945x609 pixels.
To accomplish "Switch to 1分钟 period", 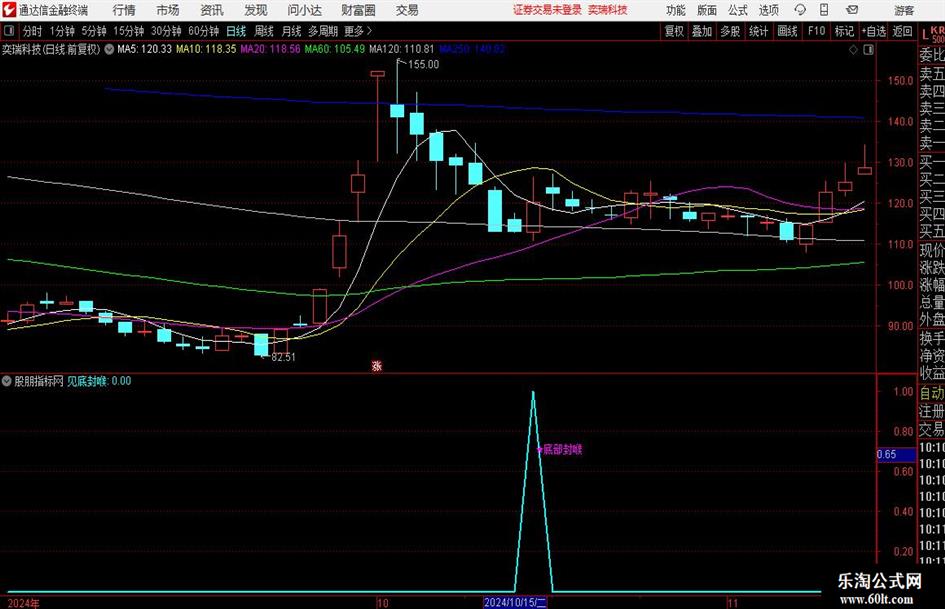I will click(62, 31).
